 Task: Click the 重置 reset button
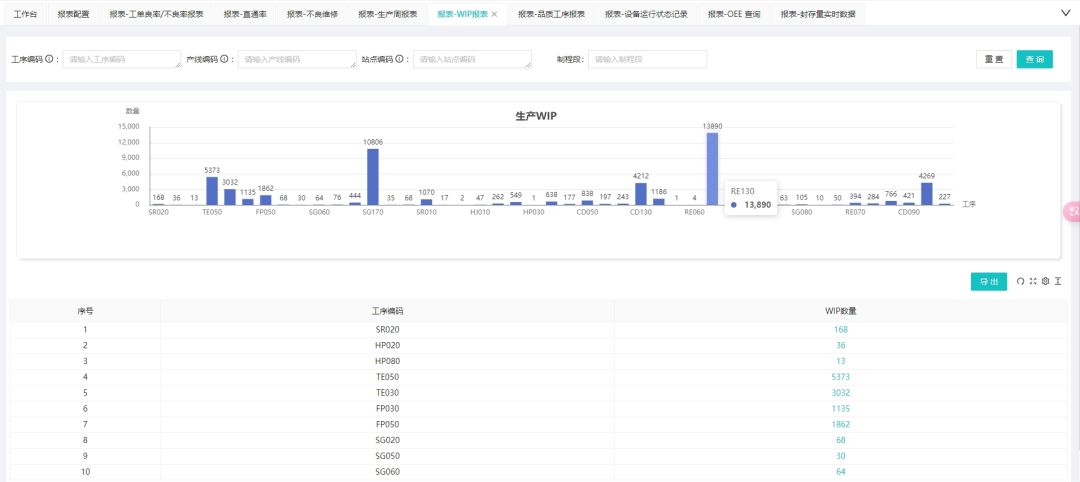pos(994,59)
